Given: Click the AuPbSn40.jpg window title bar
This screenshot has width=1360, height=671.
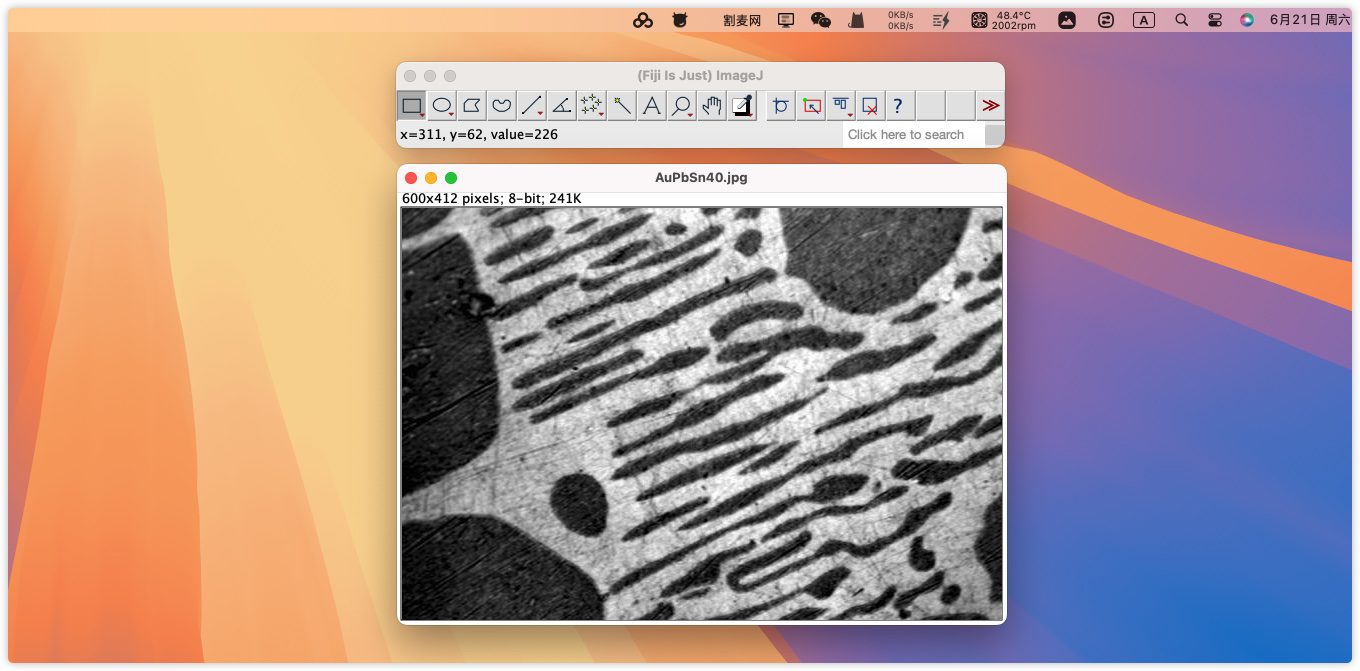Looking at the screenshot, I should pyautogui.click(x=700, y=178).
